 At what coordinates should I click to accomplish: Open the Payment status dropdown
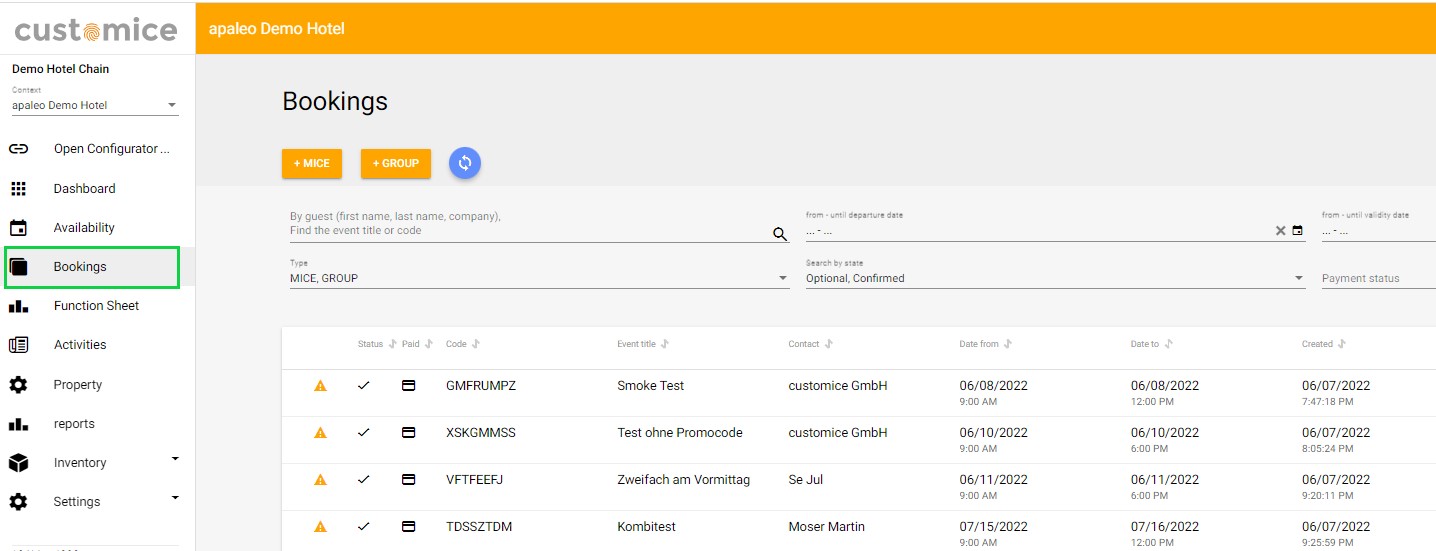pos(1378,278)
